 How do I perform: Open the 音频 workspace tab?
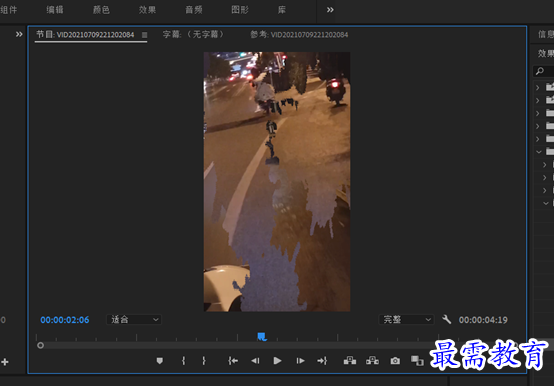pyautogui.click(x=194, y=10)
